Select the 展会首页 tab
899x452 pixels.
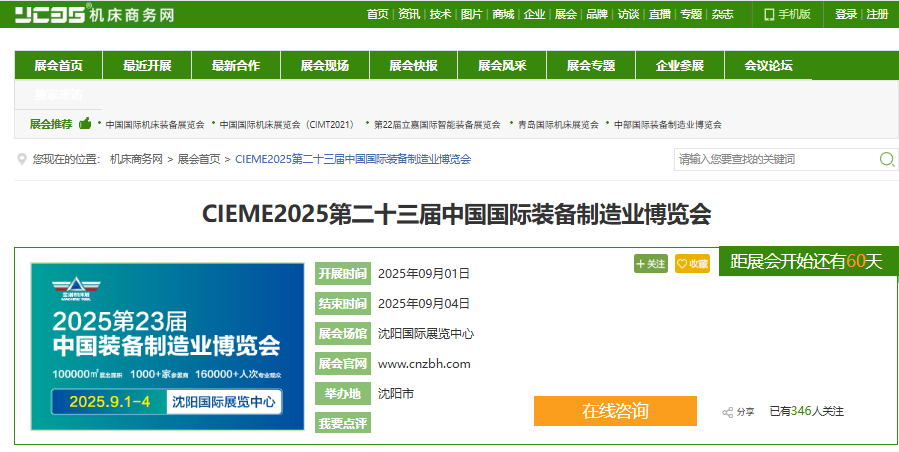click(x=58, y=65)
